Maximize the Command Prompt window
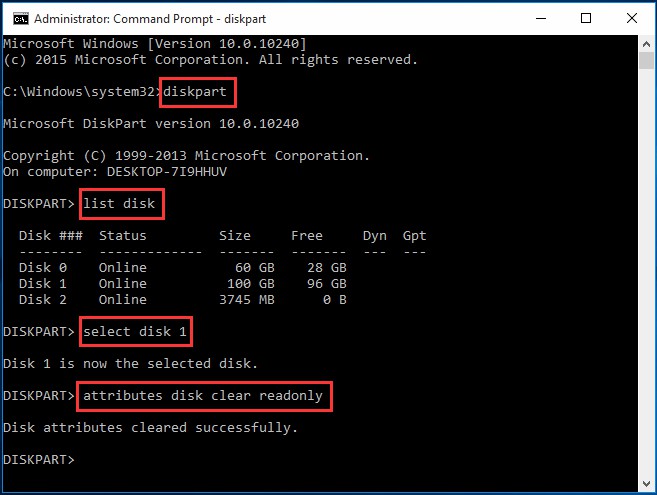This screenshot has height=495, width=657. pyautogui.click(x=586, y=18)
